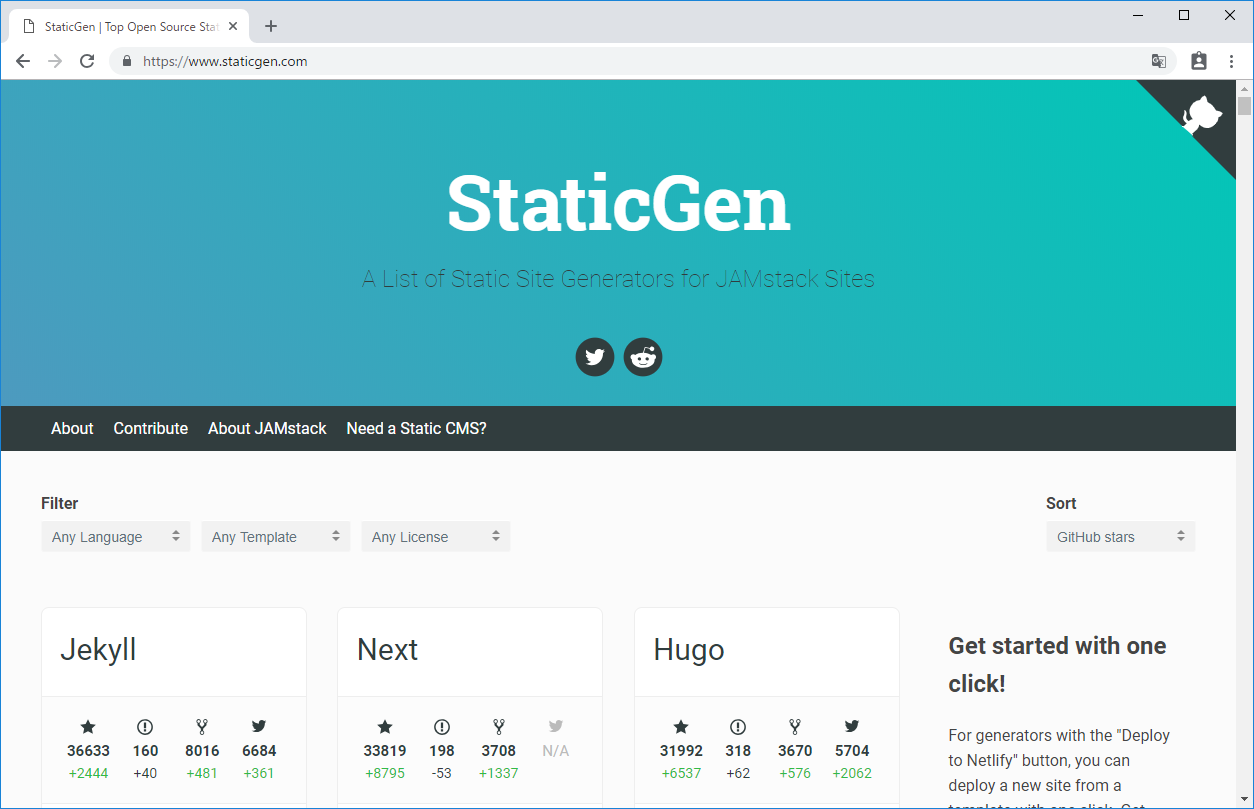Expand the Any License filter dropdown
This screenshot has width=1254, height=809.
(436, 536)
